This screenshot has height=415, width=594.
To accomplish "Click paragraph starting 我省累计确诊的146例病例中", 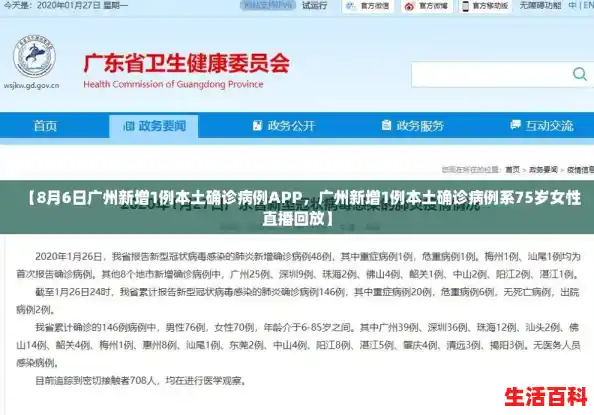I will click(x=299, y=345).
